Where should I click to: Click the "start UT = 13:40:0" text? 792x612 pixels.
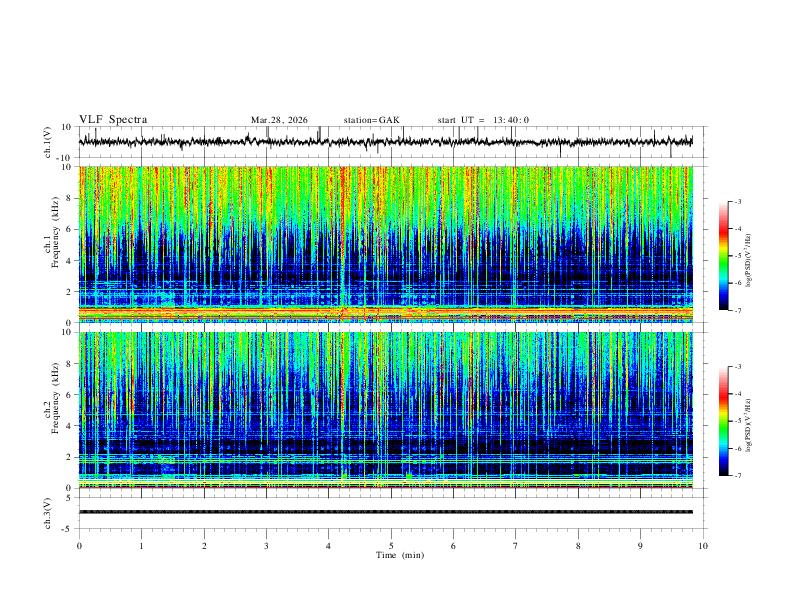coord(483,120)
